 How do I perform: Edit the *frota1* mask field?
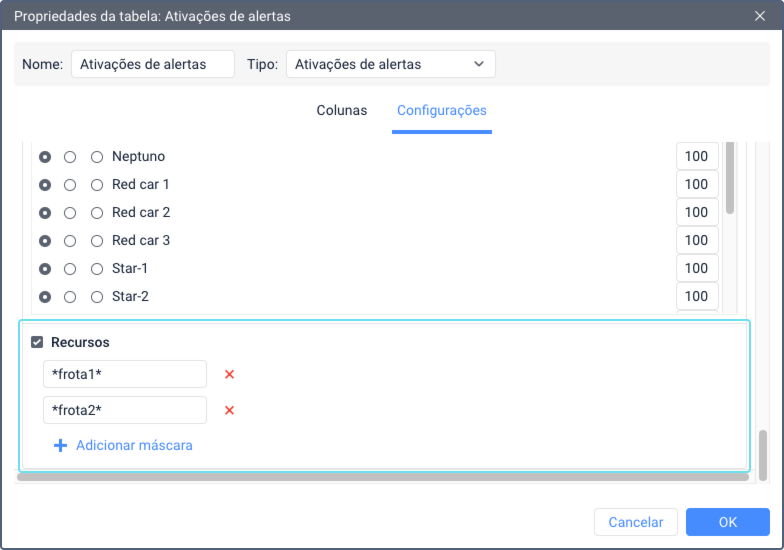pos(124,374)
